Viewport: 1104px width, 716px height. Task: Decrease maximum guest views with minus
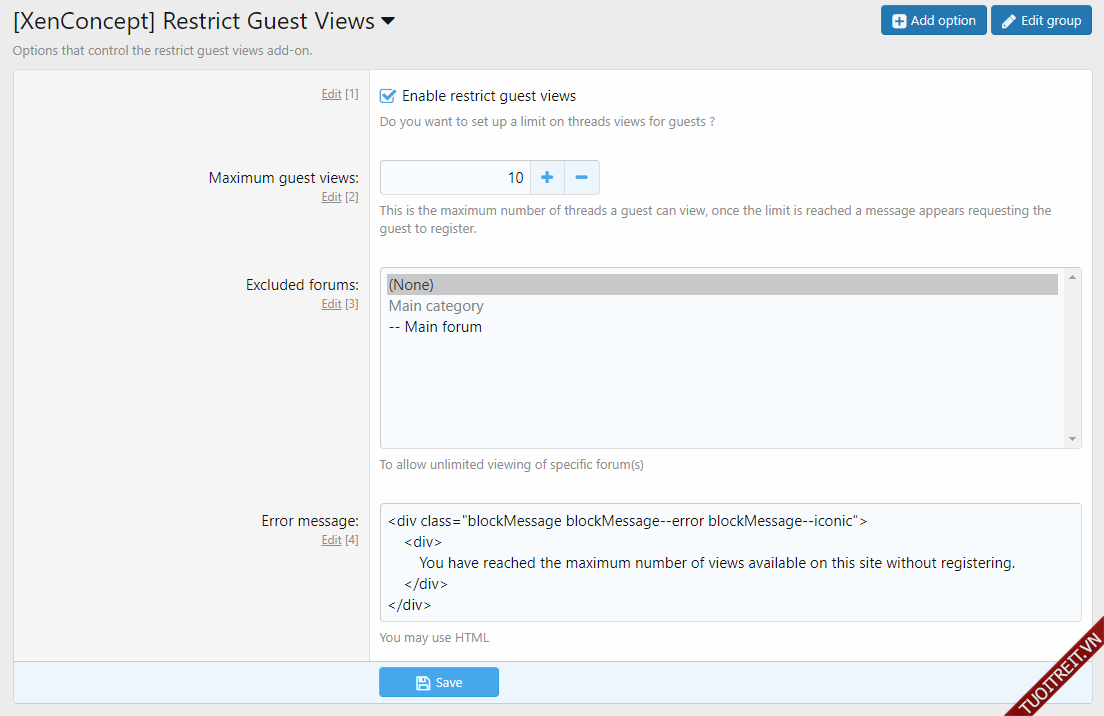pyautogui.click(x=581, y=178)
